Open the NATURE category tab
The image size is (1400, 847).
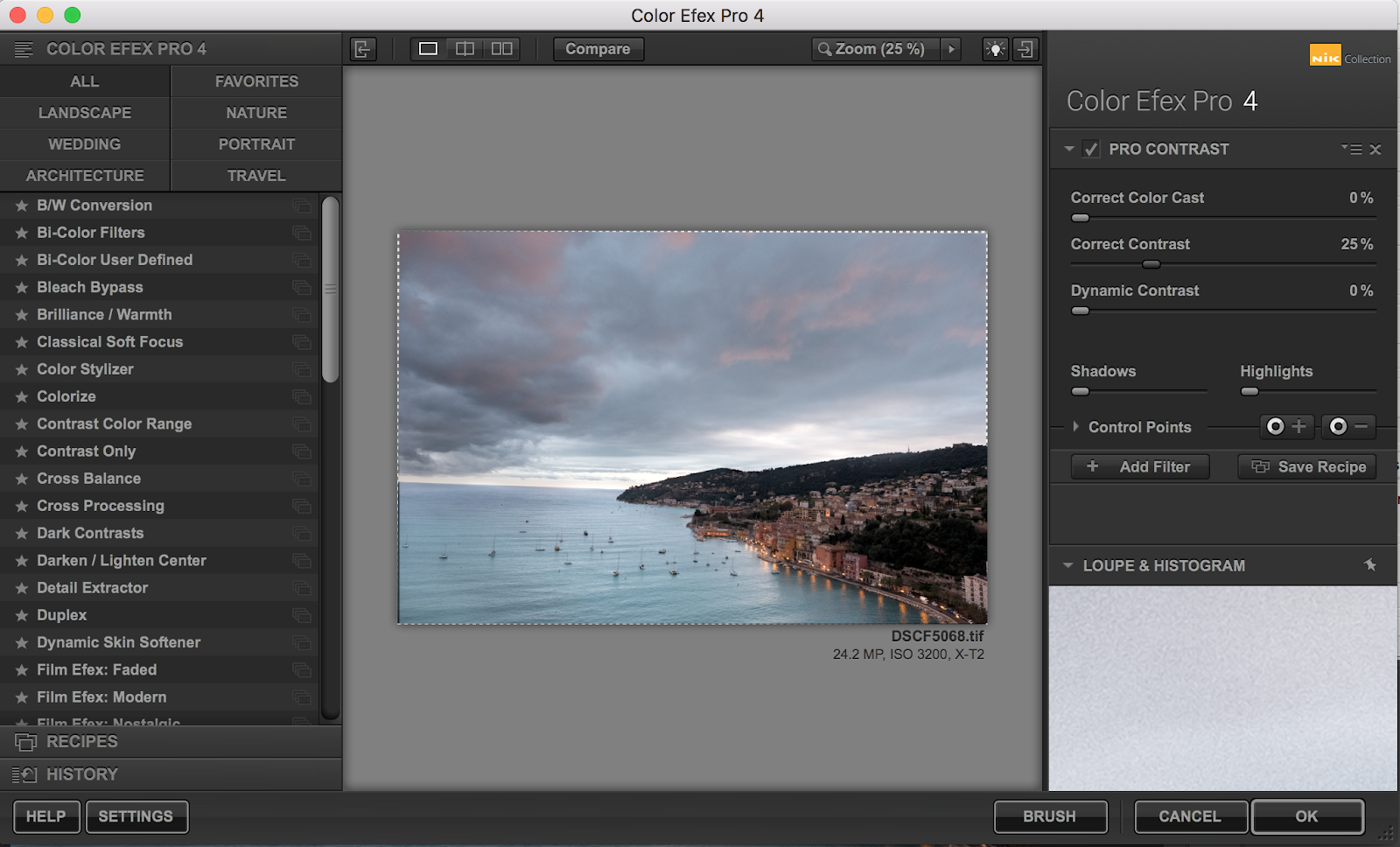tap(256, 113)
